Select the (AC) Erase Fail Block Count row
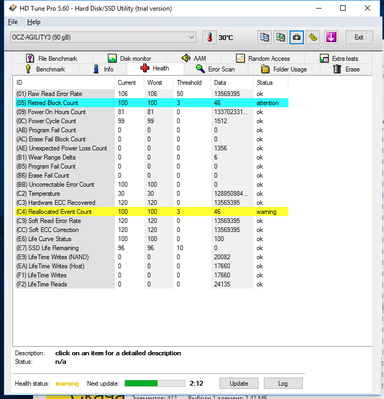Viewport: 384px width, 399px height. pos(152,139)
